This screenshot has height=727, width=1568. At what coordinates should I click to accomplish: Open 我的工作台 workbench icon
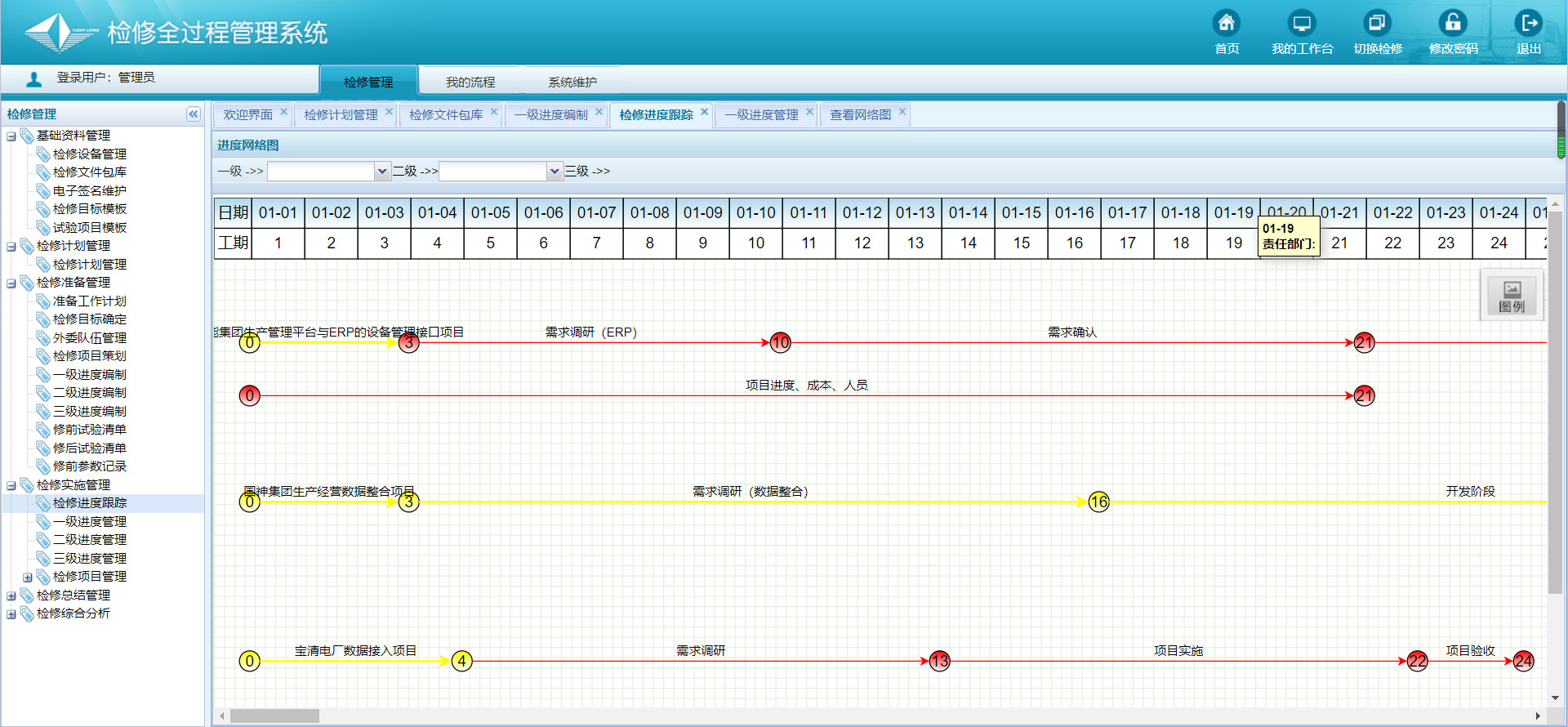tap(1301, 24)
